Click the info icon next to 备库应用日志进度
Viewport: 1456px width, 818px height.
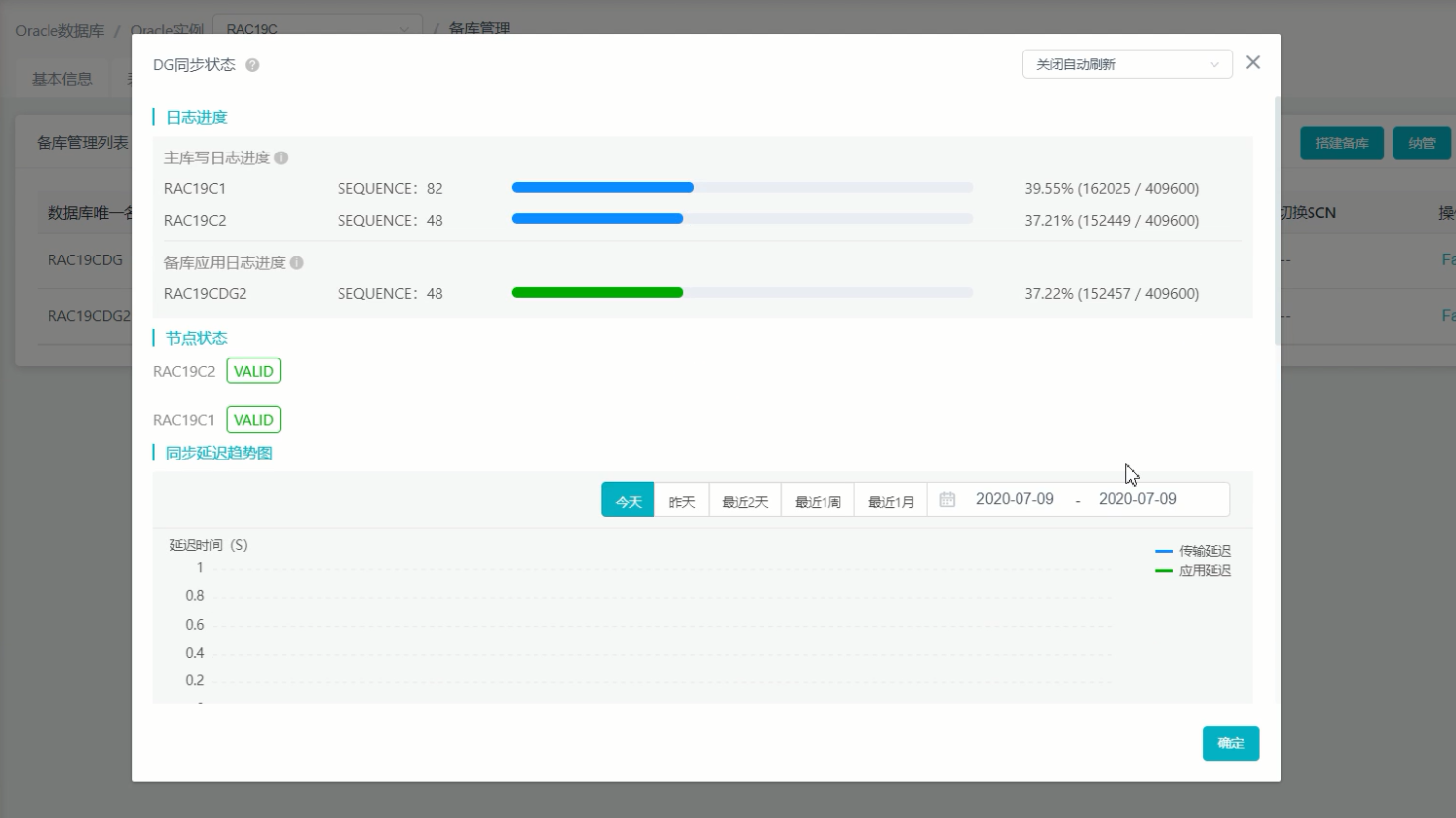[297, 262]
